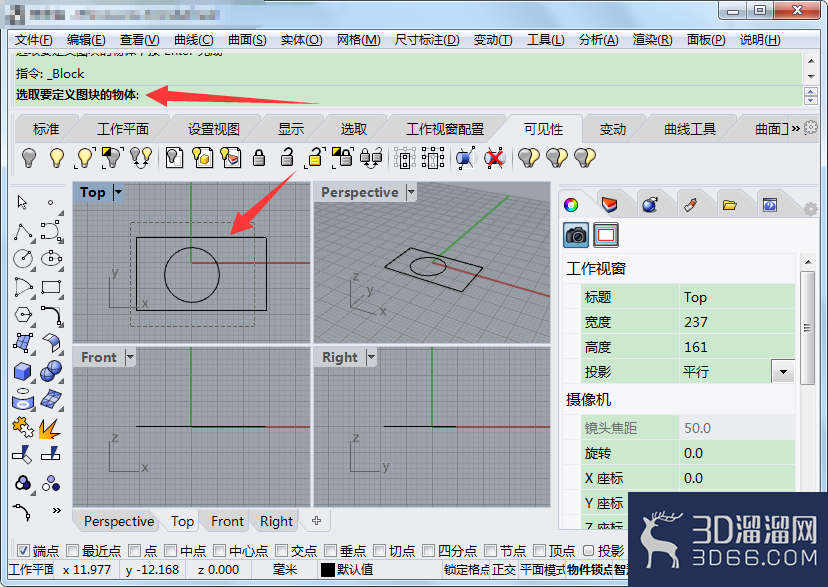Select the Box solid tool
Image resolution: width=828 pixels, height=587 pixels.
[x=22, y=372]
